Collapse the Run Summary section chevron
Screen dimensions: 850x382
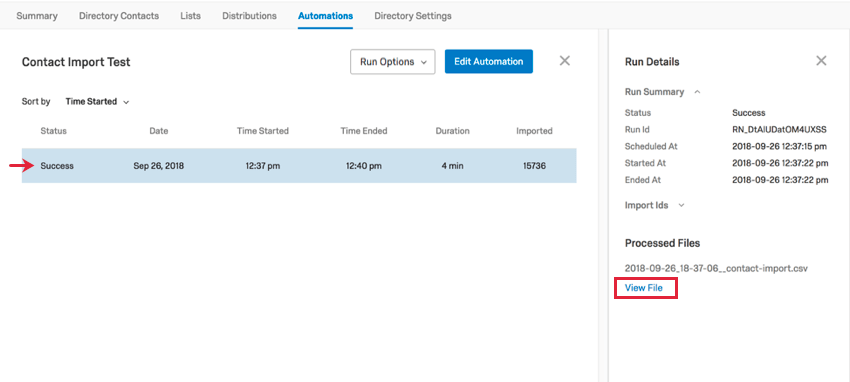697,92
